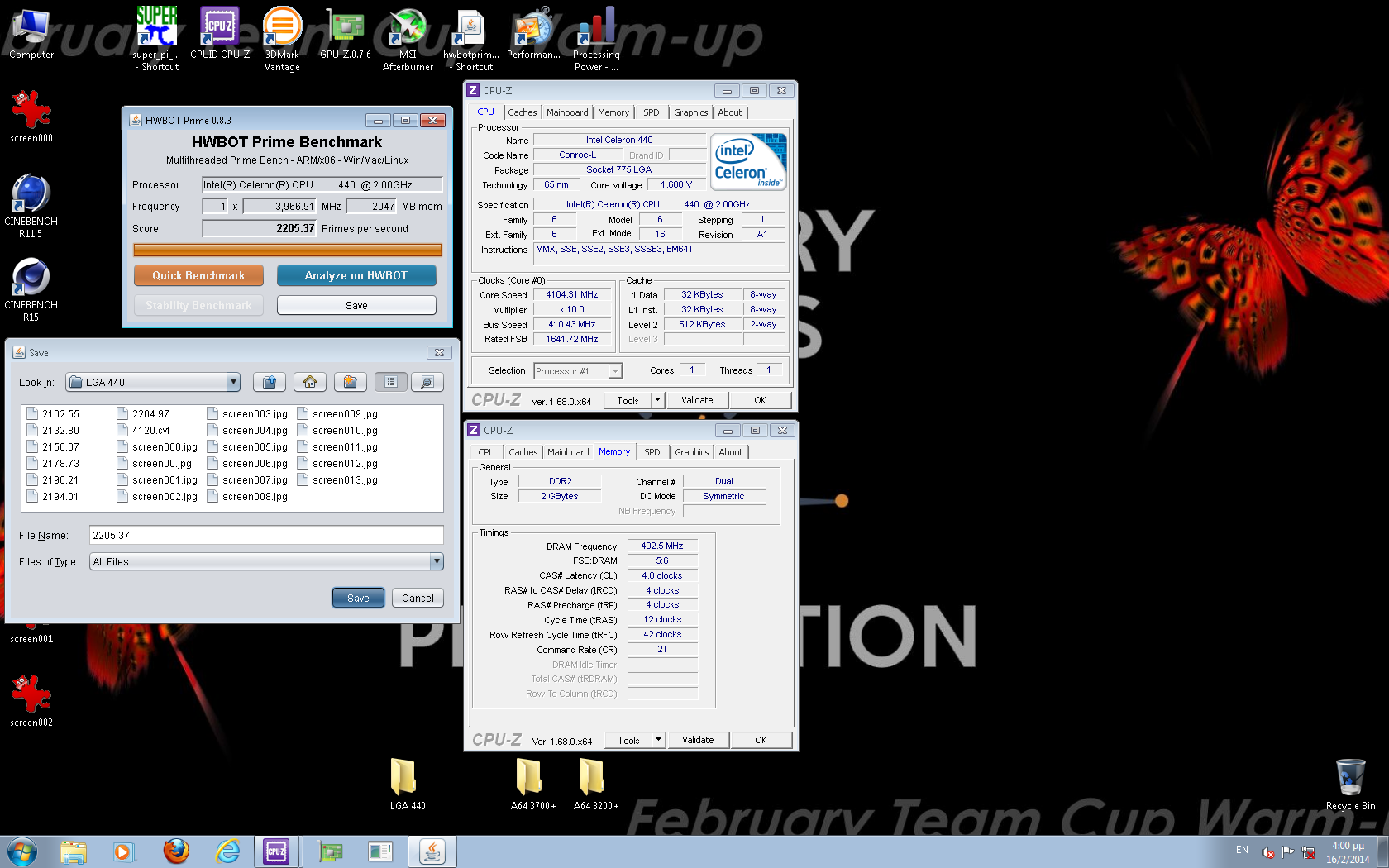The image size is (1389, 868).
Task: Open the Memory tab in upper CPU-Z
Action: pos(613,112)
